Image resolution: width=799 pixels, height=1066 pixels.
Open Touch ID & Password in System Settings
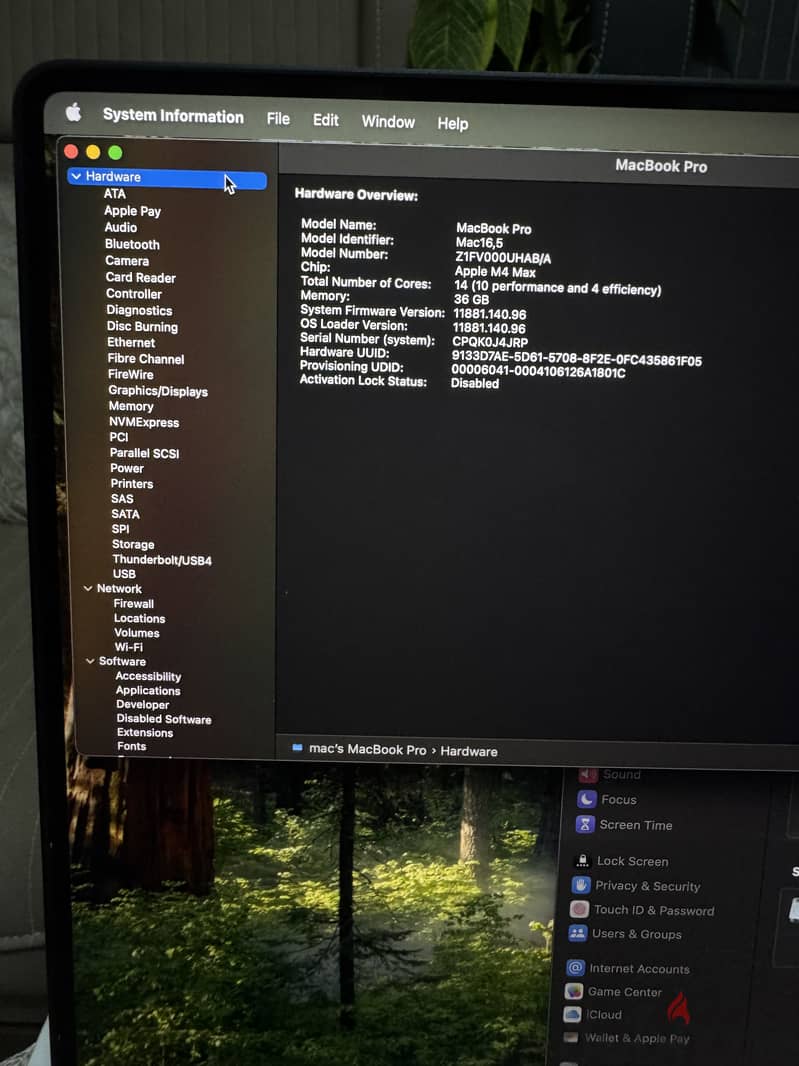point(642,910)
